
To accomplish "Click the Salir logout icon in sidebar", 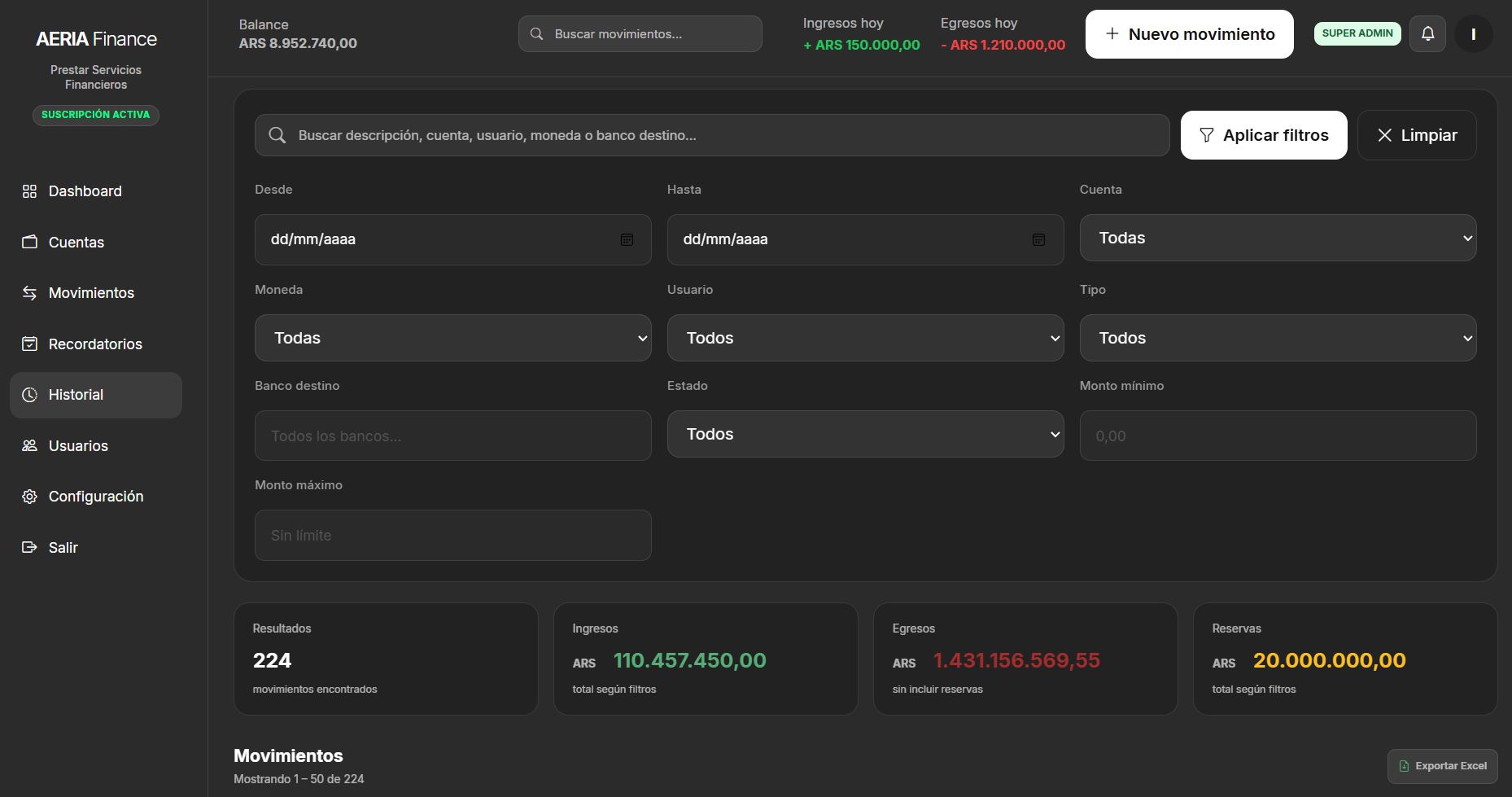I will tap(29, 547).
